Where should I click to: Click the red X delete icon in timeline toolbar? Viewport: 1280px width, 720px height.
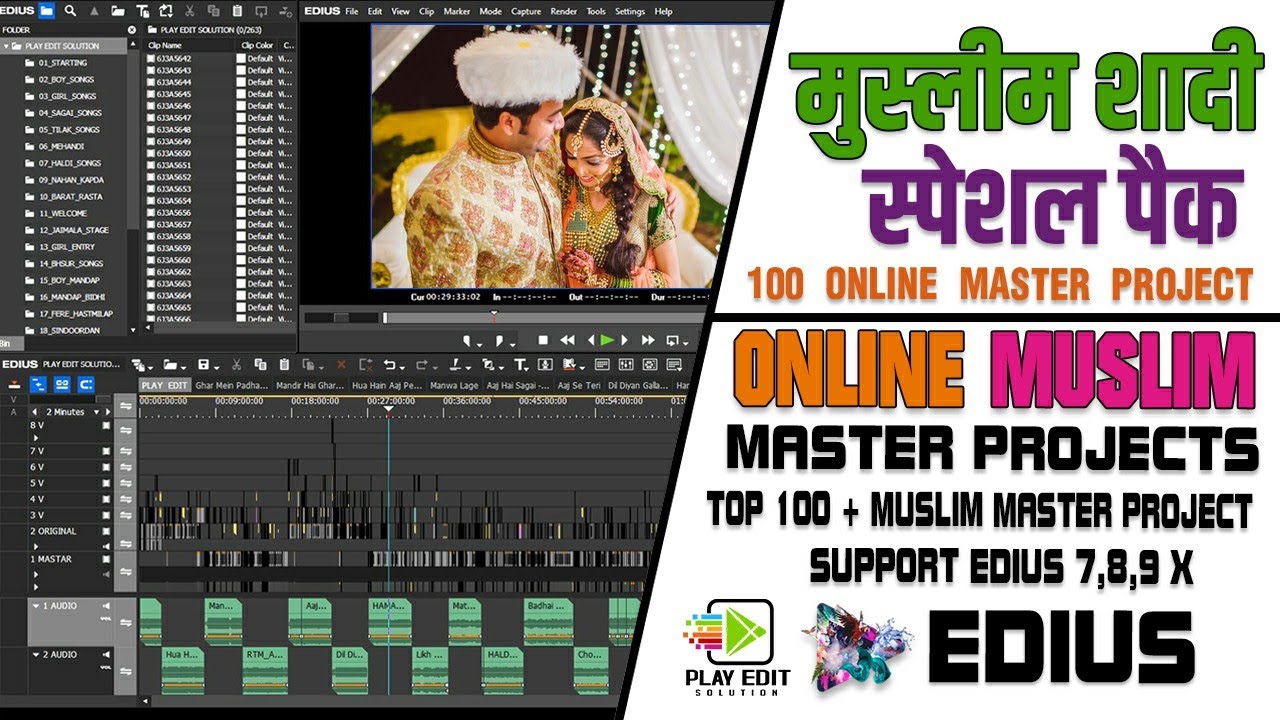click(341, 365)
